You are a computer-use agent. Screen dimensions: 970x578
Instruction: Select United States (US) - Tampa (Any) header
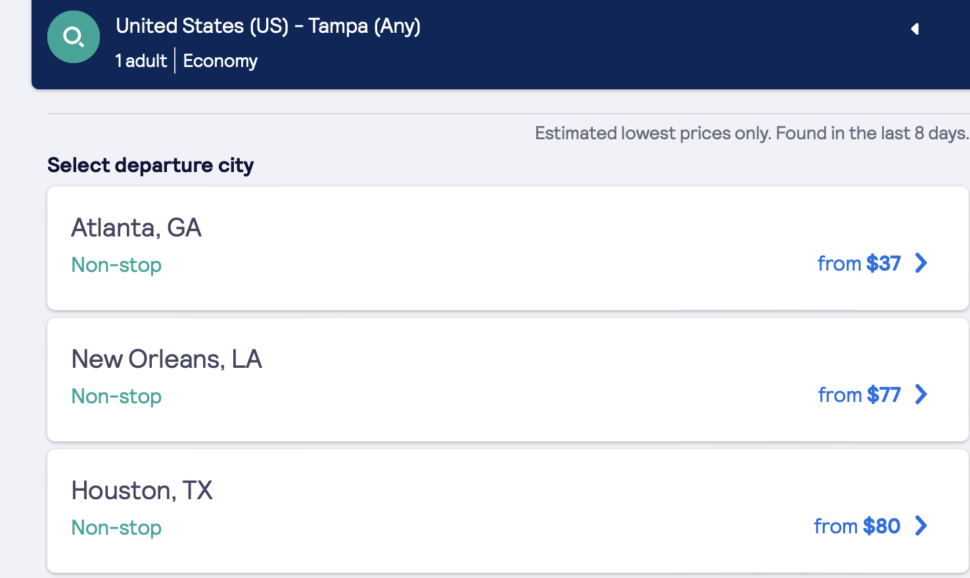267,26
